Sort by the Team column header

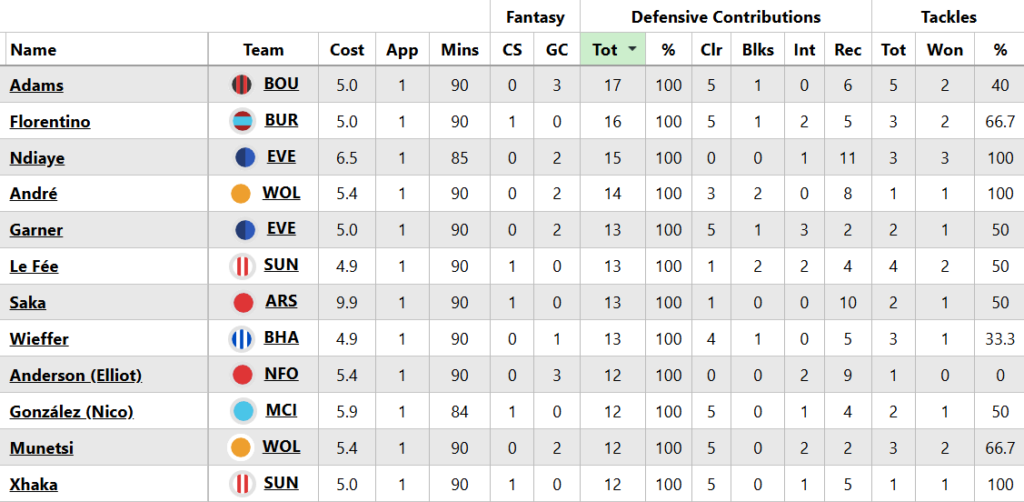tap(263, 50)
